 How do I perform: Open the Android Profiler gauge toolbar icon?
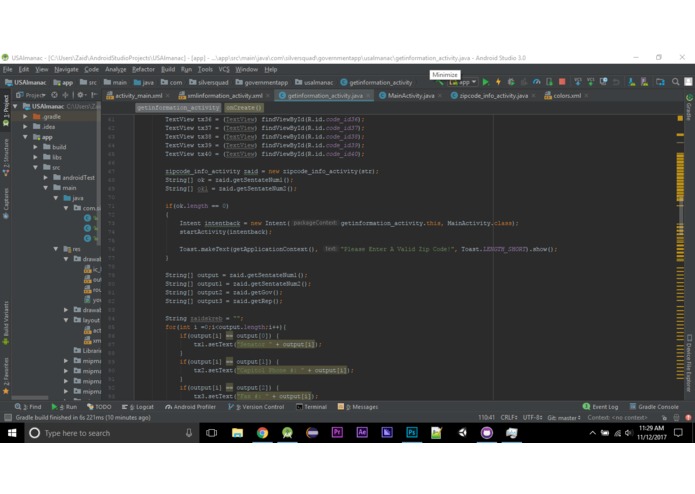click(536, 82)
